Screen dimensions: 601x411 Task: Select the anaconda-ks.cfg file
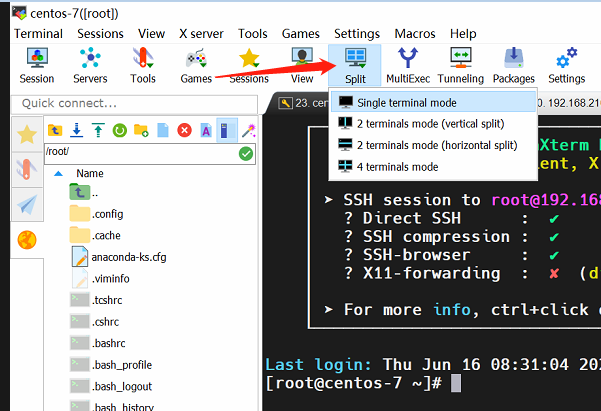[119, 257]
